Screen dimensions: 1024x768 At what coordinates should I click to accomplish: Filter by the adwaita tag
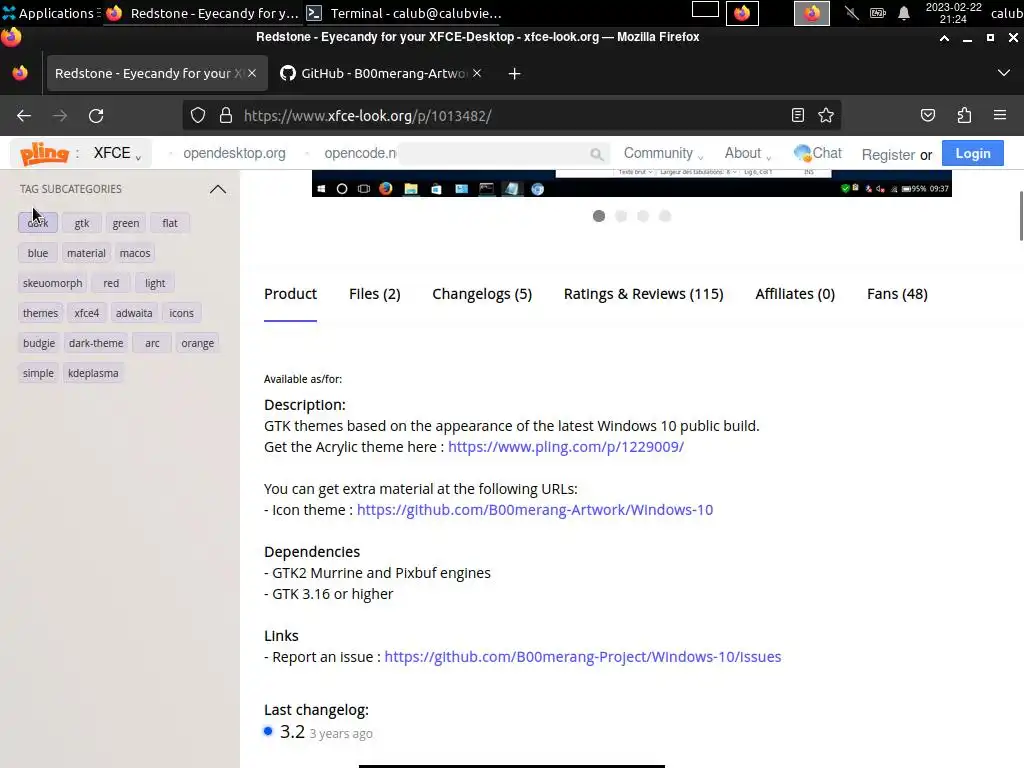pos(134,313)
